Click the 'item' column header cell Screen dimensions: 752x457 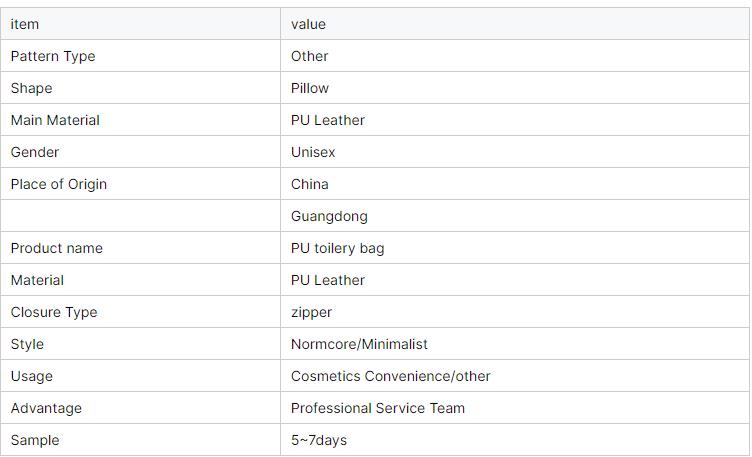(x=25, y=24)
